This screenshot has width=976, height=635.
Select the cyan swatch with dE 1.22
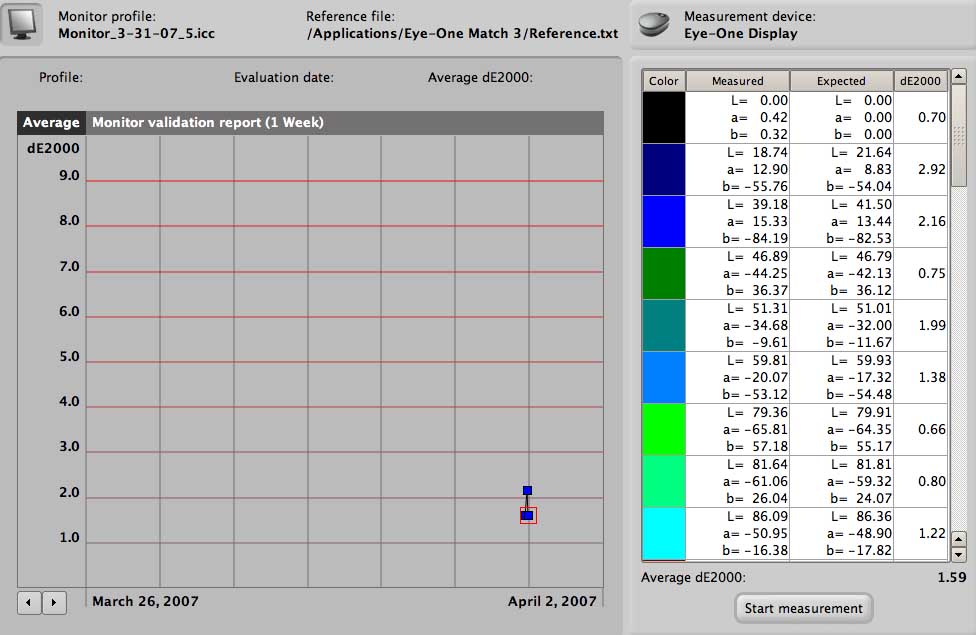point(664,534)
